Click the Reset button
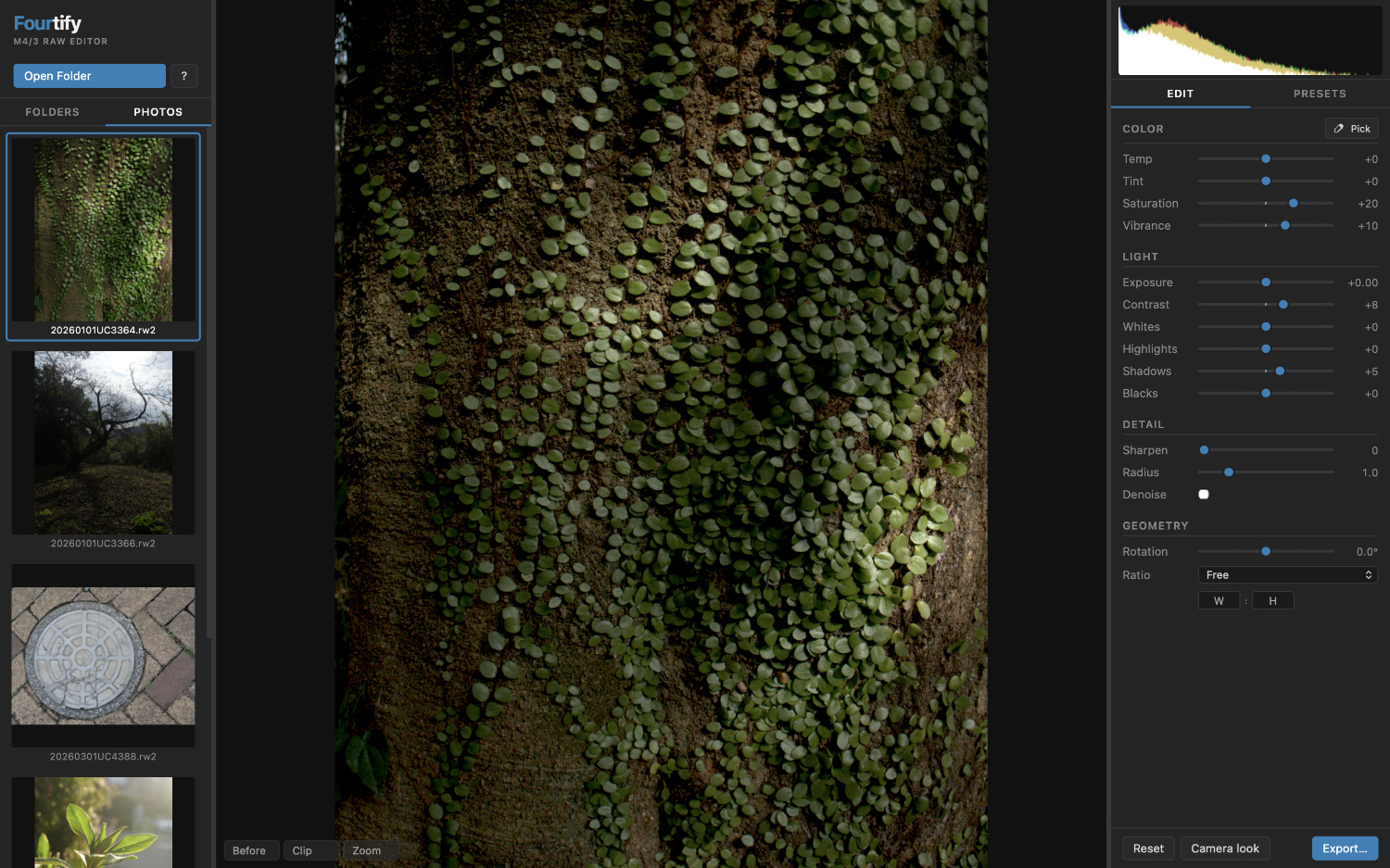This screenshot has height=868, width=1390. pyautogui.click(x=1148, y=849)
